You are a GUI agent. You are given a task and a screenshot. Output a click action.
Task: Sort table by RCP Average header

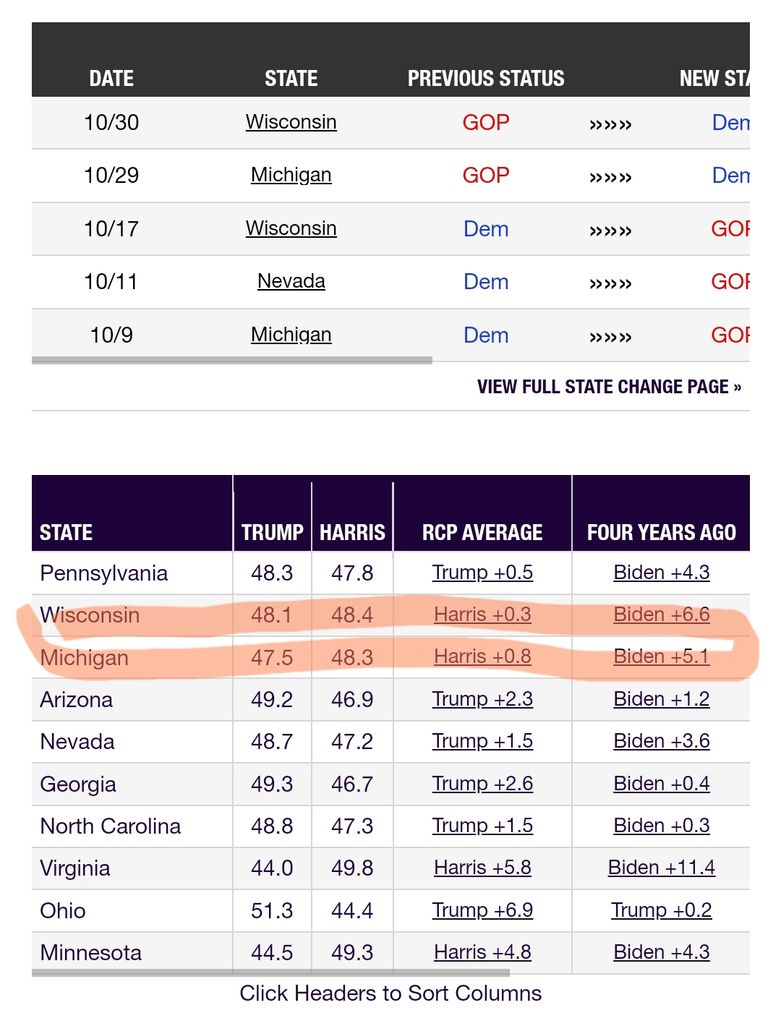482,533
